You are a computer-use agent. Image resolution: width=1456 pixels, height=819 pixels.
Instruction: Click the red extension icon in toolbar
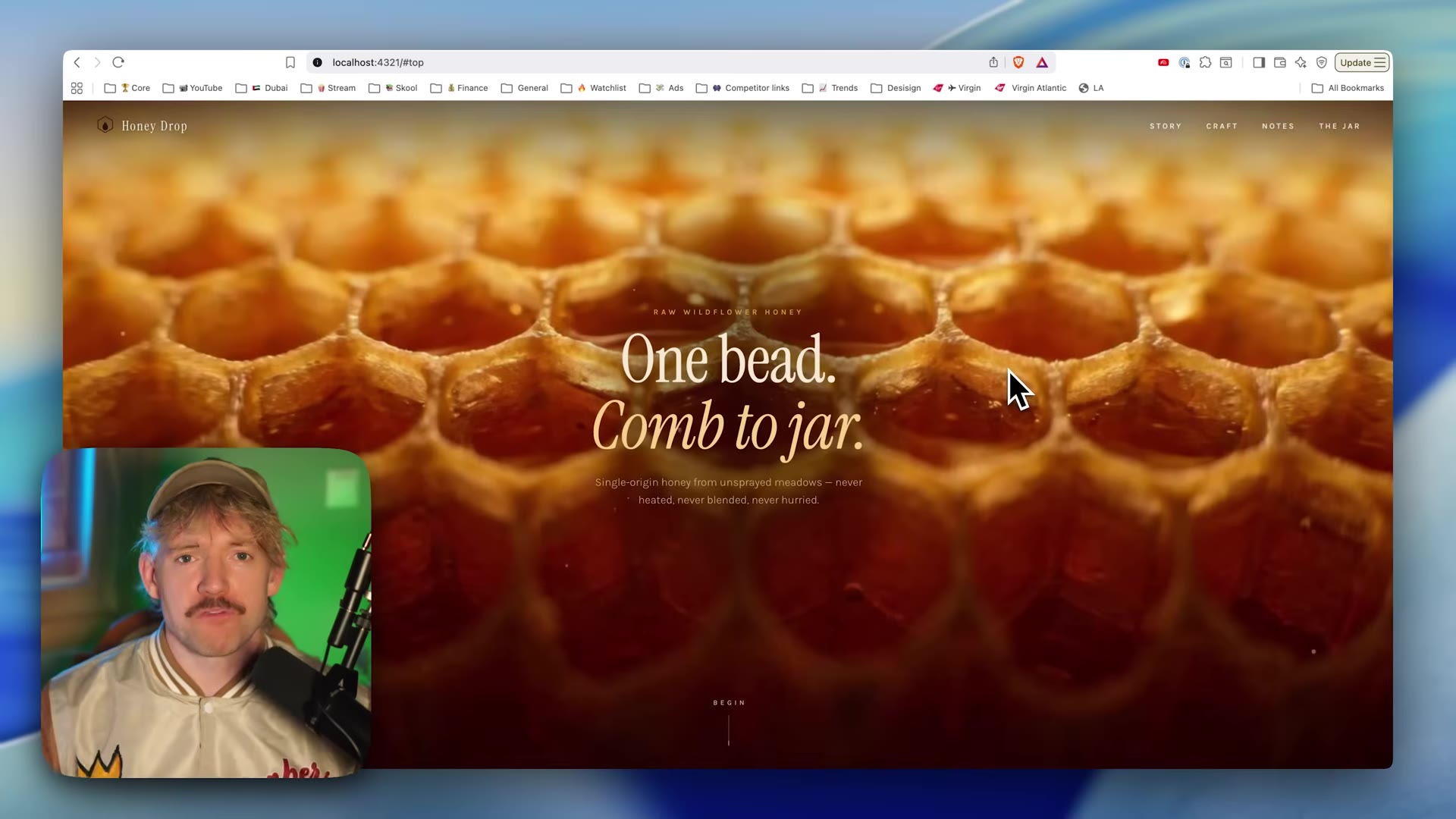point(1163,62)
